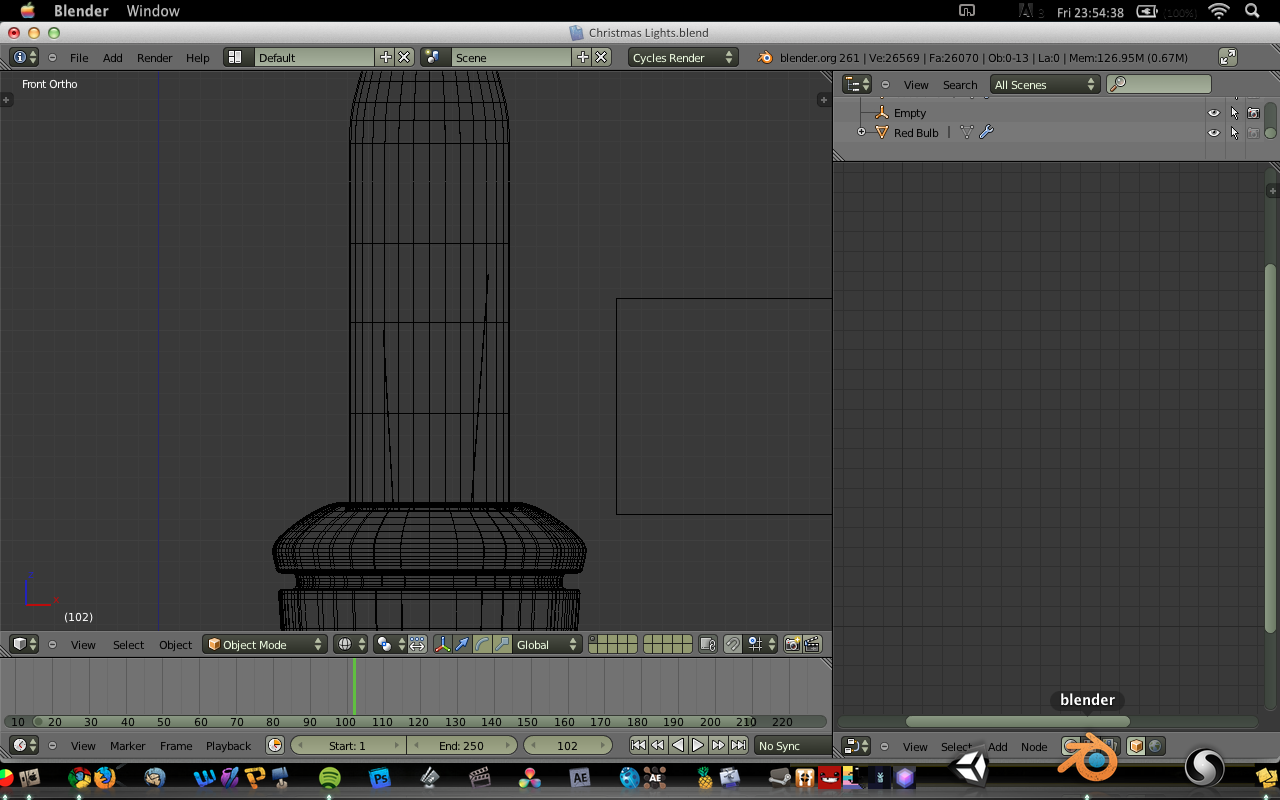The height and width of the screenshot is (800, 1280).
Task: Click the outliner search field
Action: coord(1159,85)
